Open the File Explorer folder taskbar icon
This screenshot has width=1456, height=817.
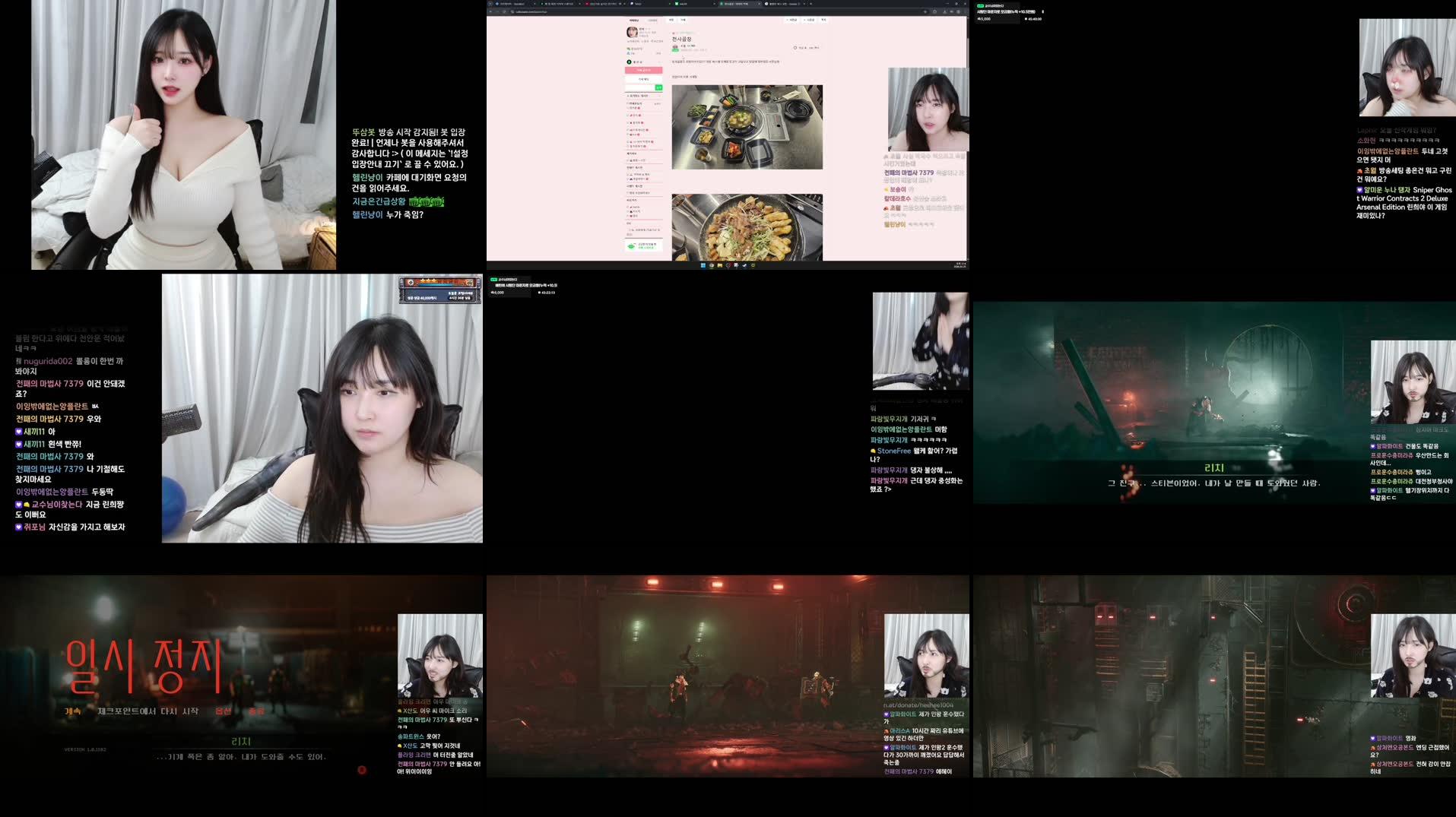click(719, 265)
